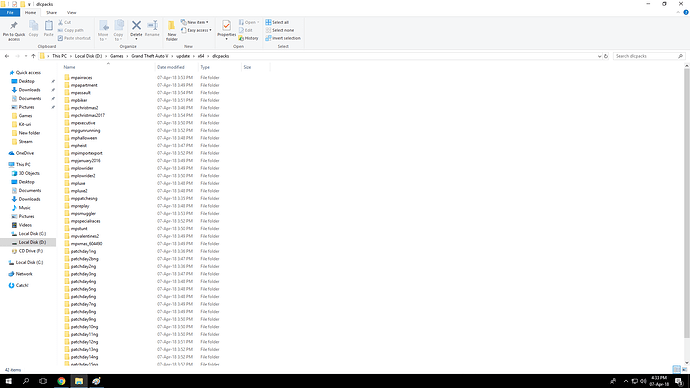Click Select all in the Select group
This screenshot has width=690, height=388.
[277, 22]
